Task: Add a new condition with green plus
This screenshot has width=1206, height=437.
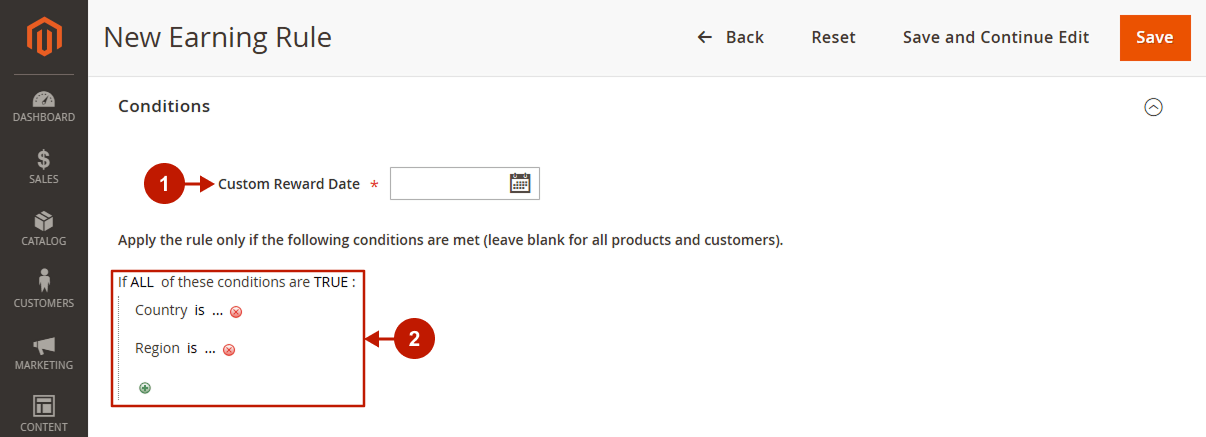Action: [x=145, y=388]
